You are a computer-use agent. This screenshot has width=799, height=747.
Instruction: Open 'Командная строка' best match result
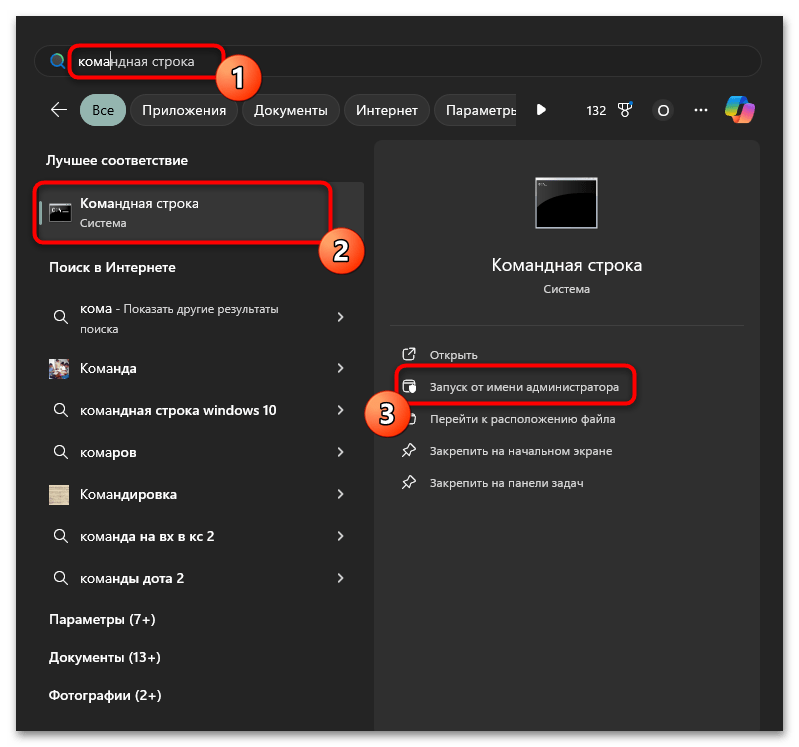pyautogui.click(x=201, y=212)
